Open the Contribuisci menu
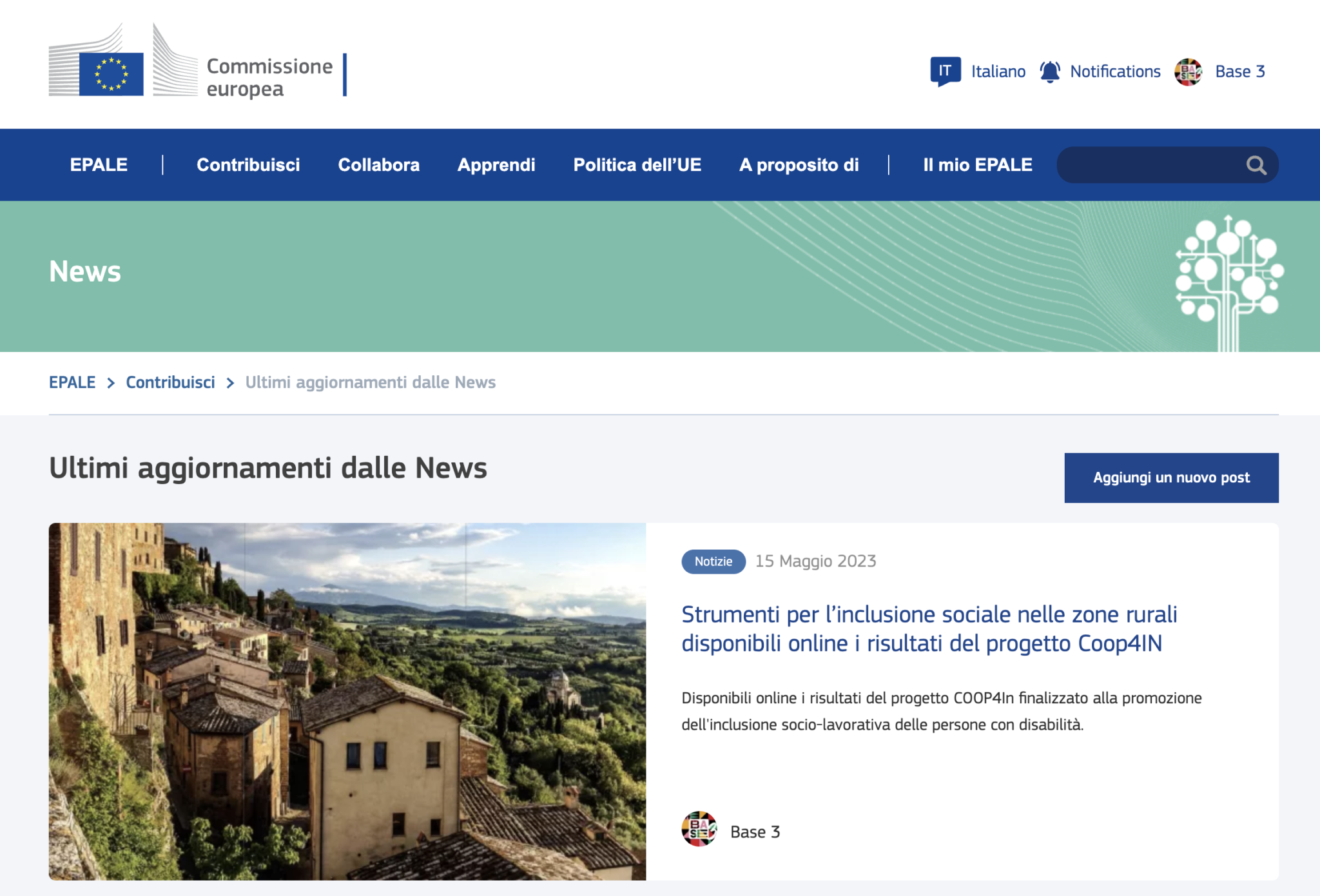1320x896 pixels. pos(248,165)
